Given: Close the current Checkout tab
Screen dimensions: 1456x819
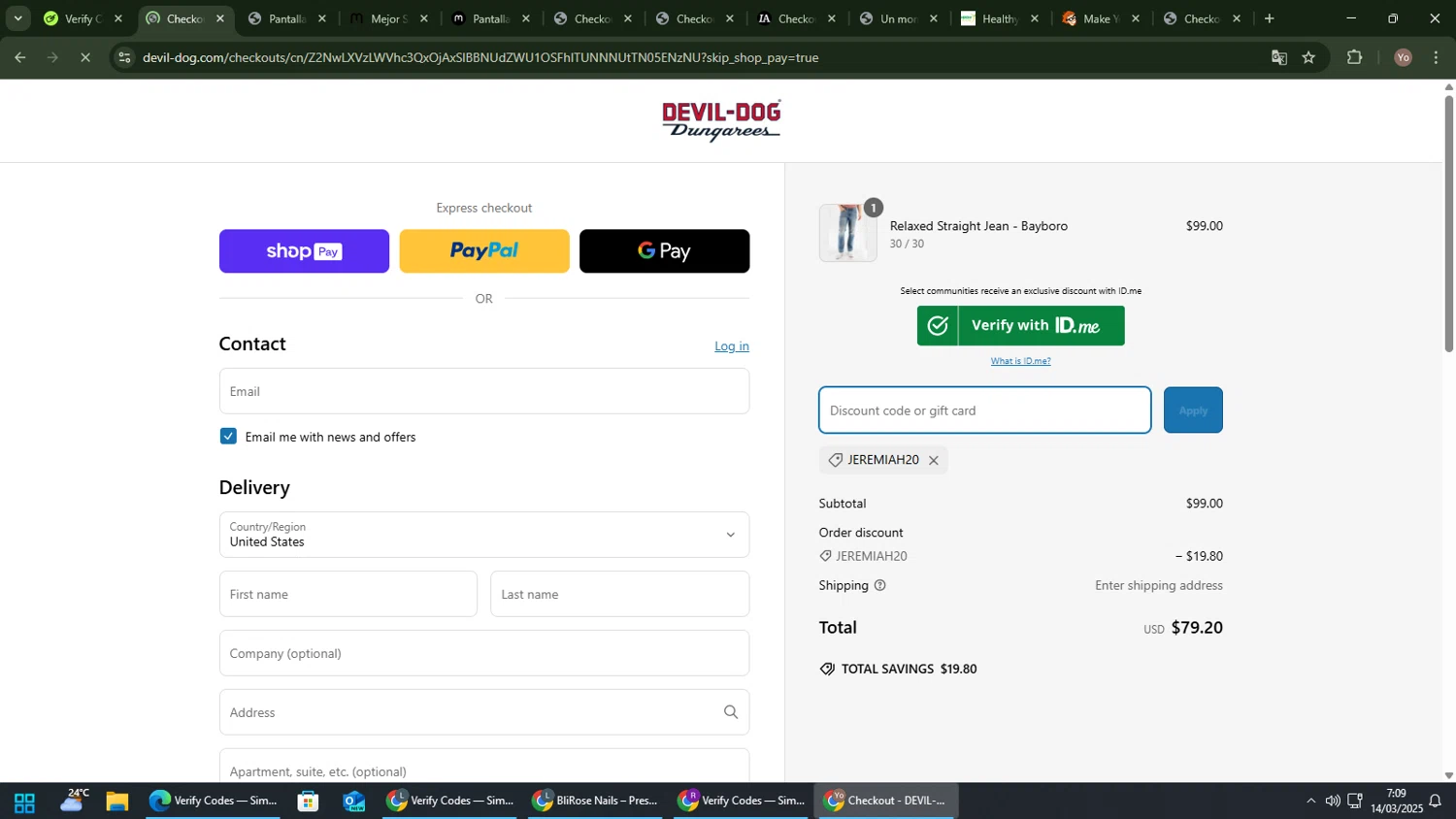Looking at the screenshot, I should pyautogui.click(x=220, y=18).
